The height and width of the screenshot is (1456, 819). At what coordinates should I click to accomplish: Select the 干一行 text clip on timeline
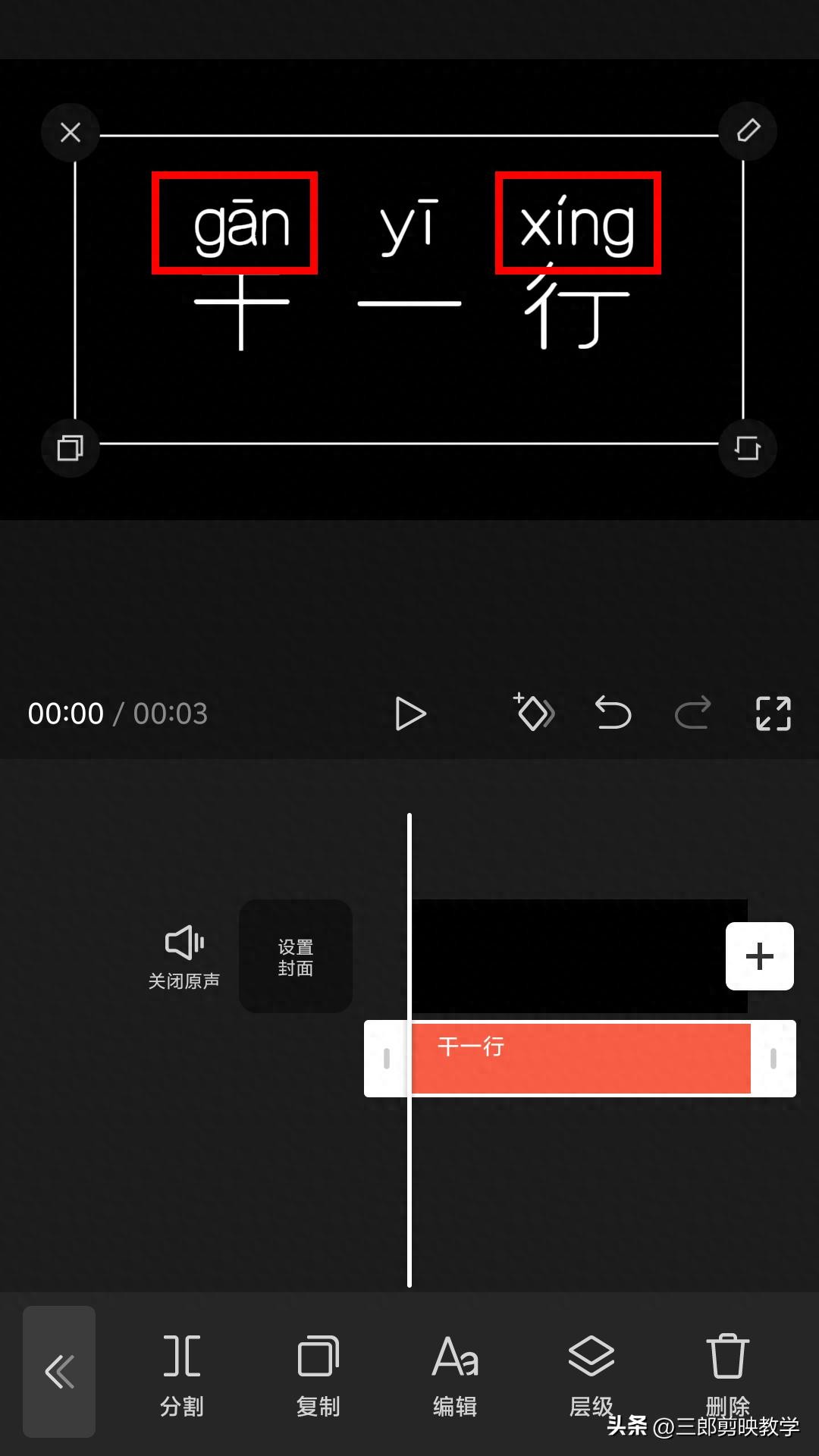click(x=580, y=1059)
